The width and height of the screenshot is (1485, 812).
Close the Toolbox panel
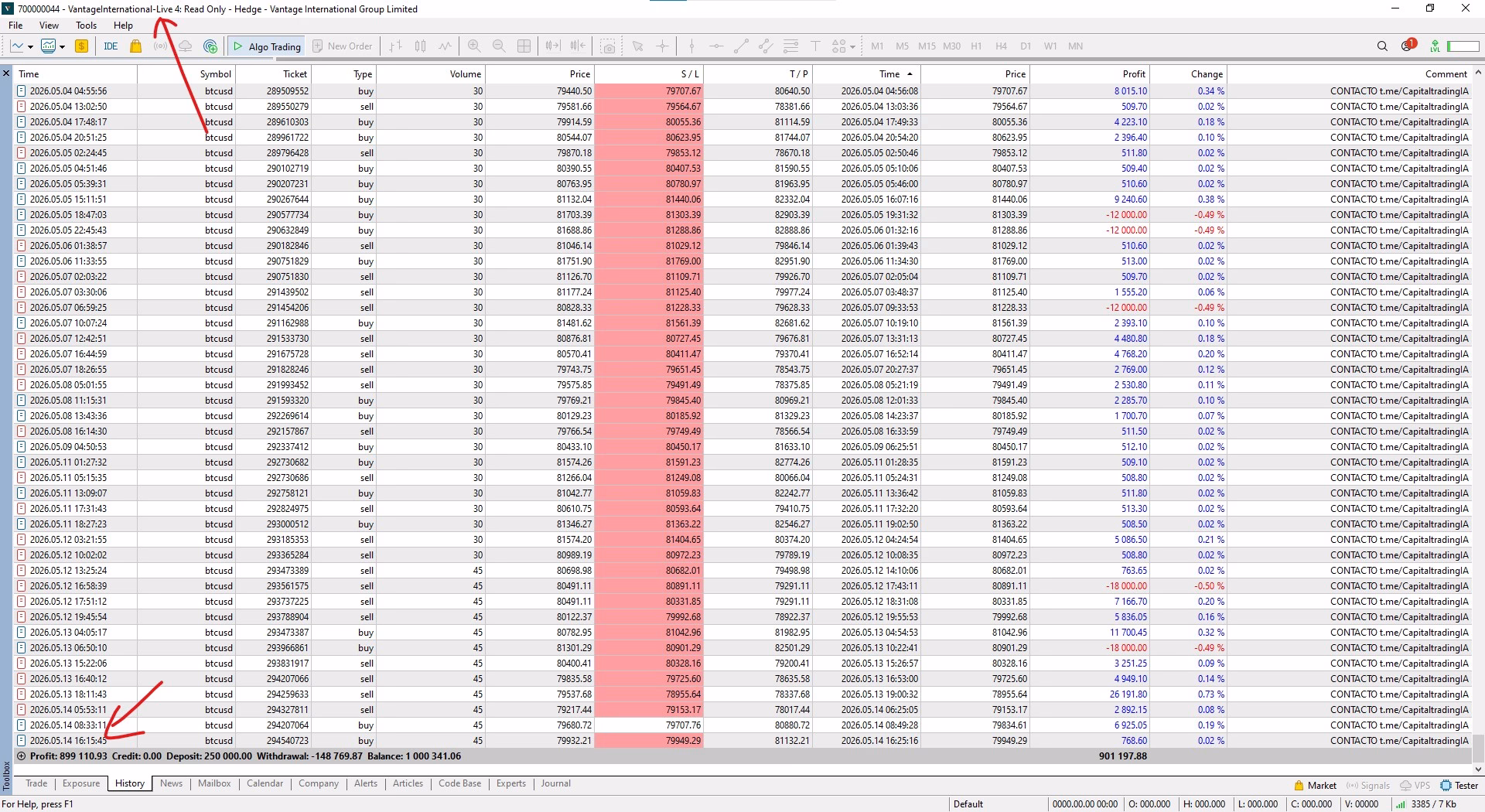(x=6, y=74)
